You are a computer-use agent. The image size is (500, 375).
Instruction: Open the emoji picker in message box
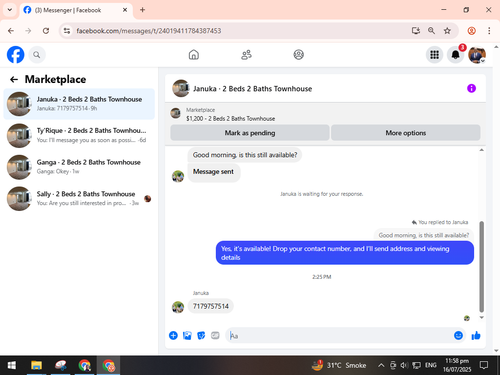coord(458,335)
